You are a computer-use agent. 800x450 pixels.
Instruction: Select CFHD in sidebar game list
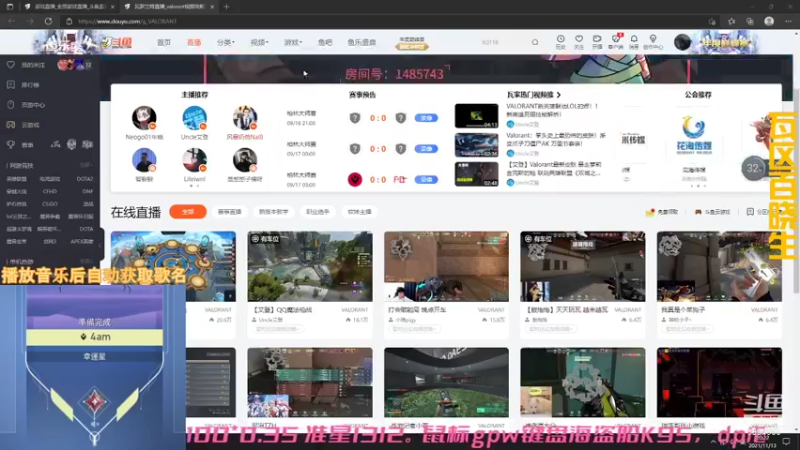tap(50, 191)
